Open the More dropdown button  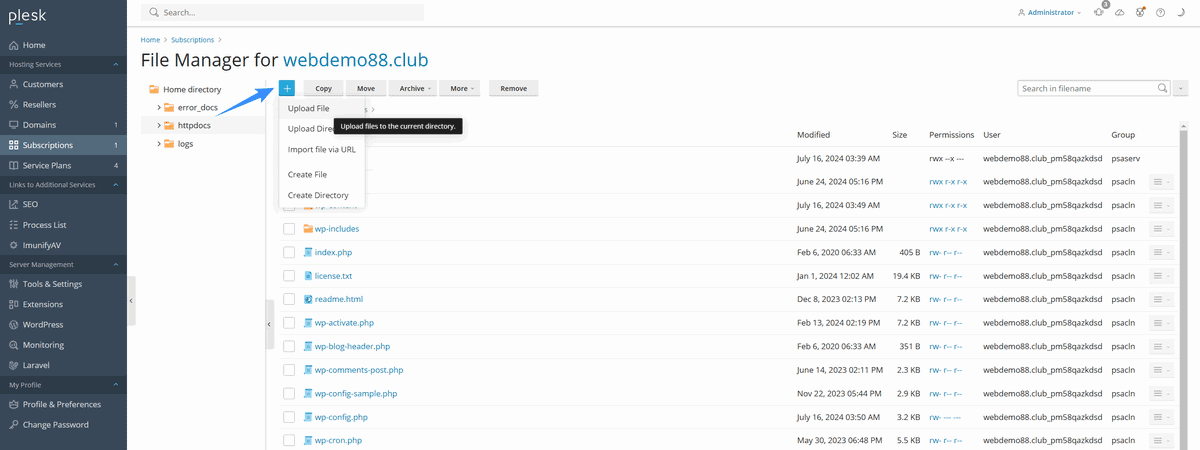[x=458, y=88]
